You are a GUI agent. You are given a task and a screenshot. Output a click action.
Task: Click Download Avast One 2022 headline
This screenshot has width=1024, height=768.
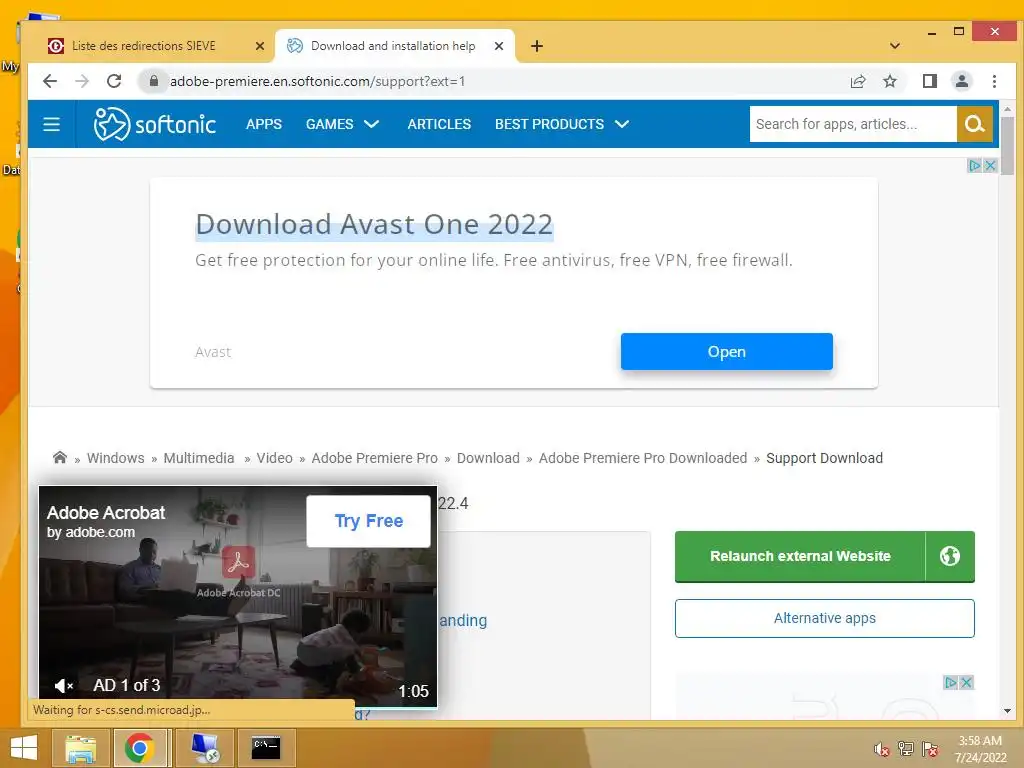374,224
